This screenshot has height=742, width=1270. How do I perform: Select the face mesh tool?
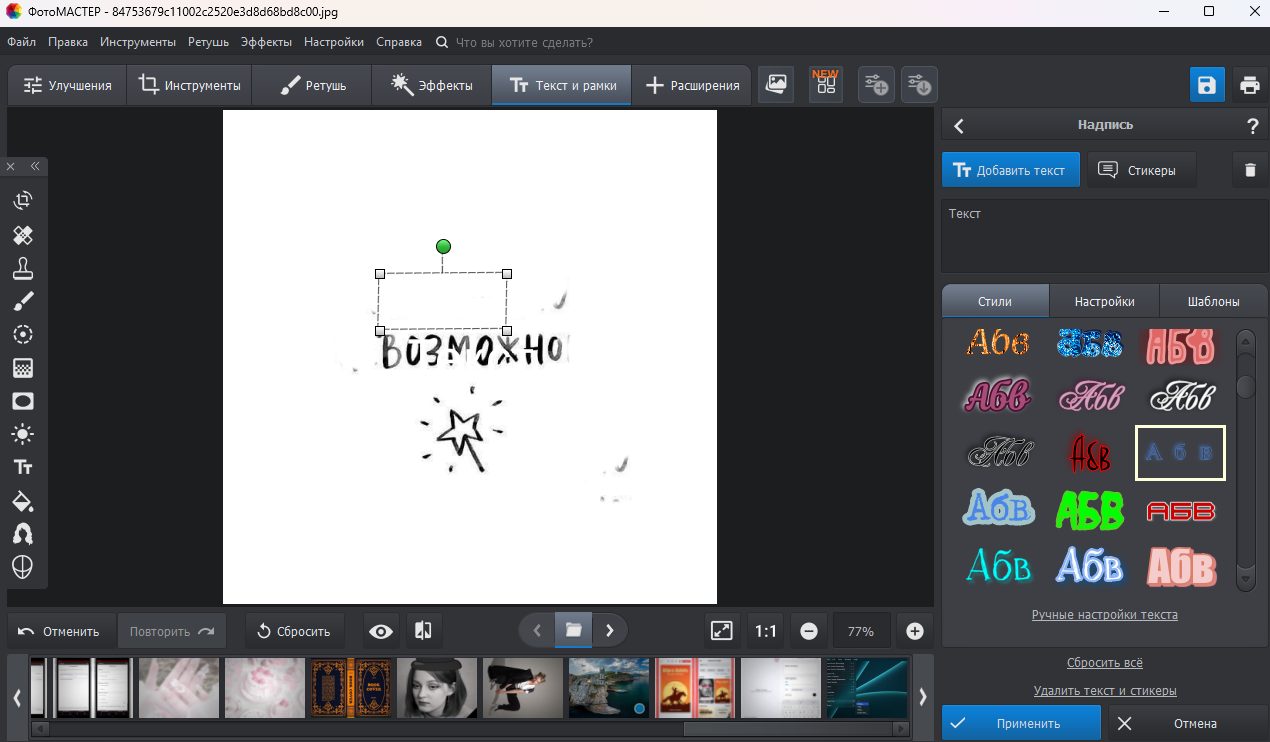coord(23,567)
